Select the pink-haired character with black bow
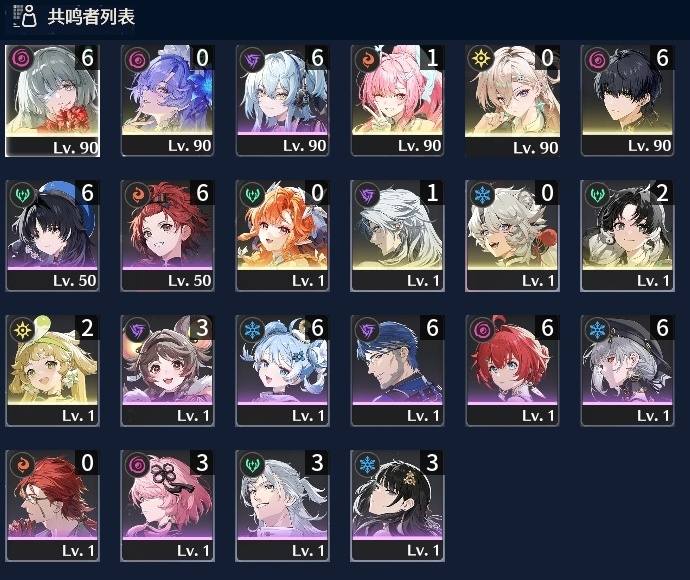The width and height of the screenshot is (690, 580). coord(167,506)
